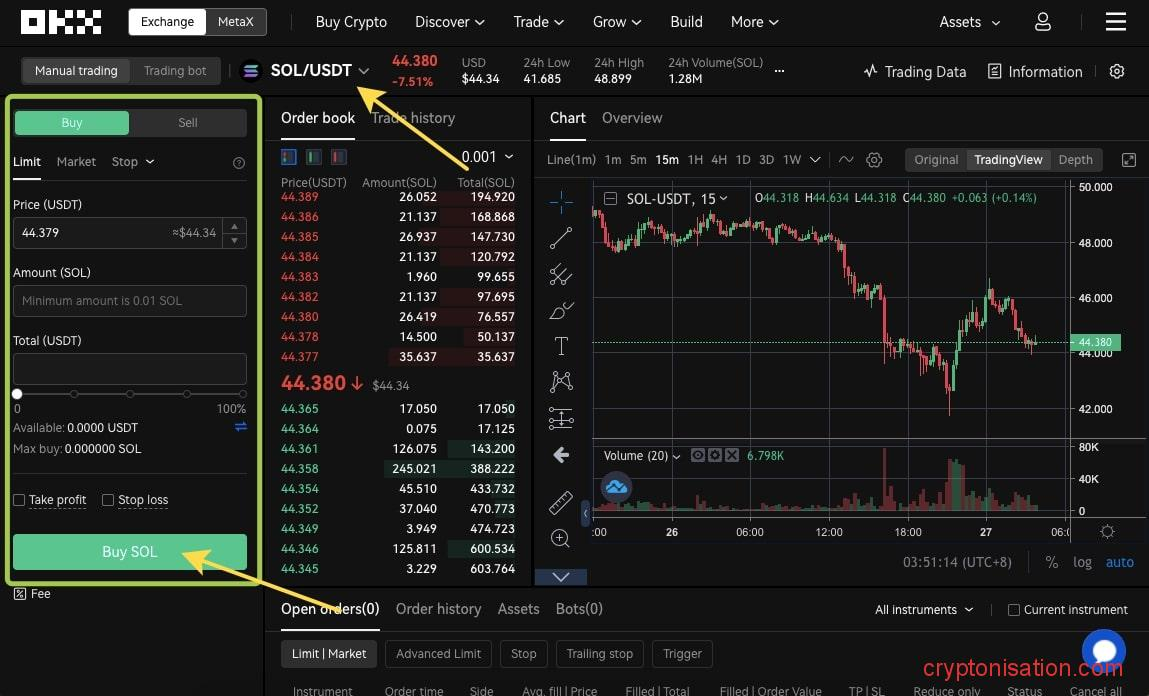Viewport: 1149px width, 696px height.
Task: Enable the Take profit checkbox
Action: click(19, 500)
